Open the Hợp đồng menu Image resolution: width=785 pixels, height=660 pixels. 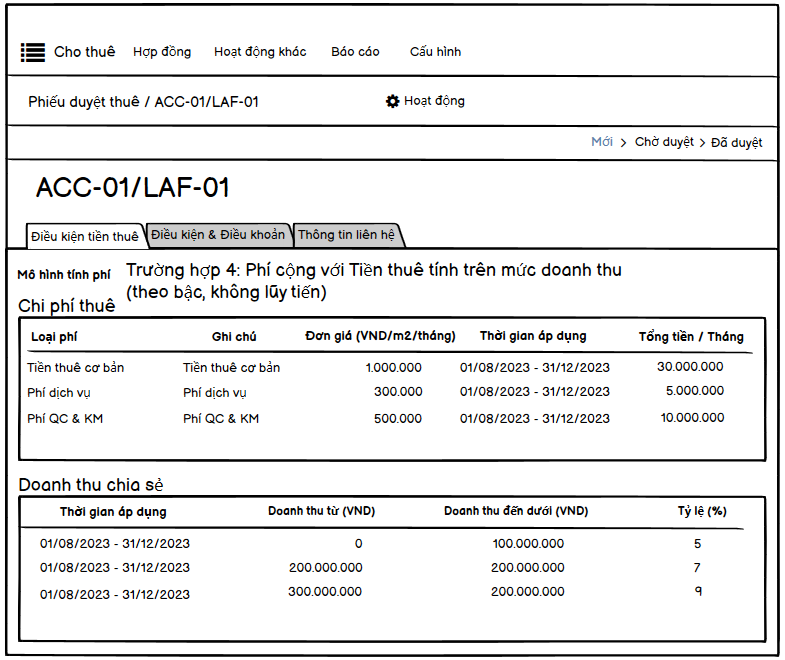[162, 52]
